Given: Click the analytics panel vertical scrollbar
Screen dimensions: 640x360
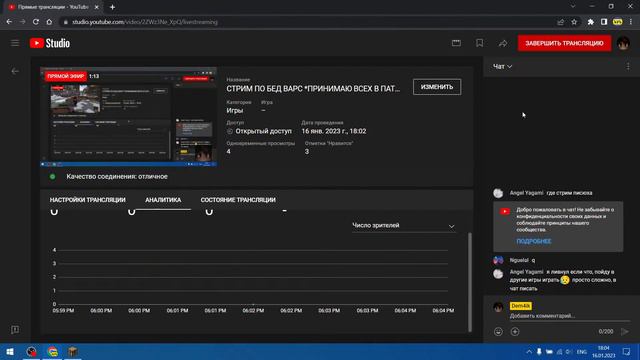Looking at the screenshot, I should (469, 282).
